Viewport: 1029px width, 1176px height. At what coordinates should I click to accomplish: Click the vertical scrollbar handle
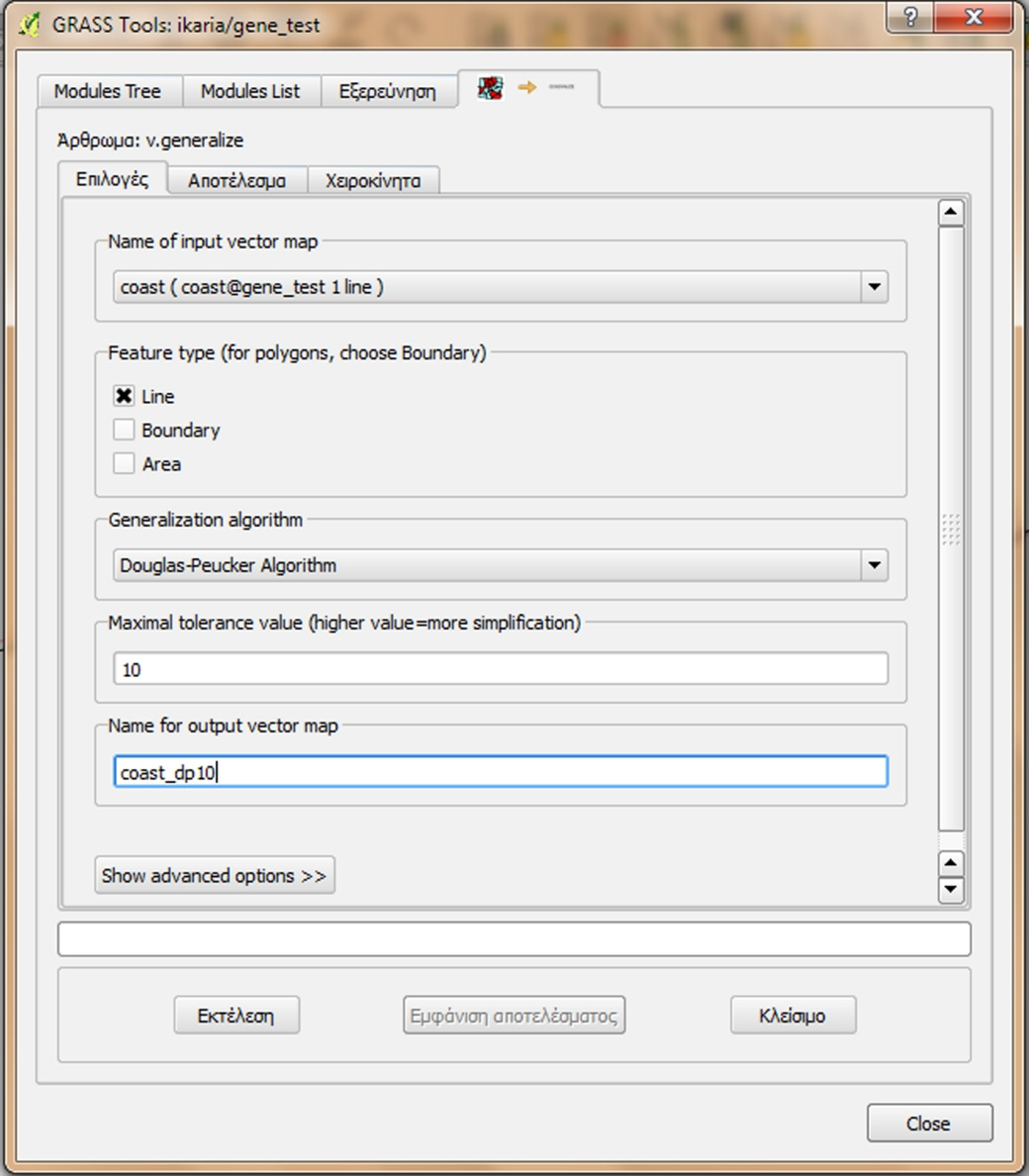951,529
